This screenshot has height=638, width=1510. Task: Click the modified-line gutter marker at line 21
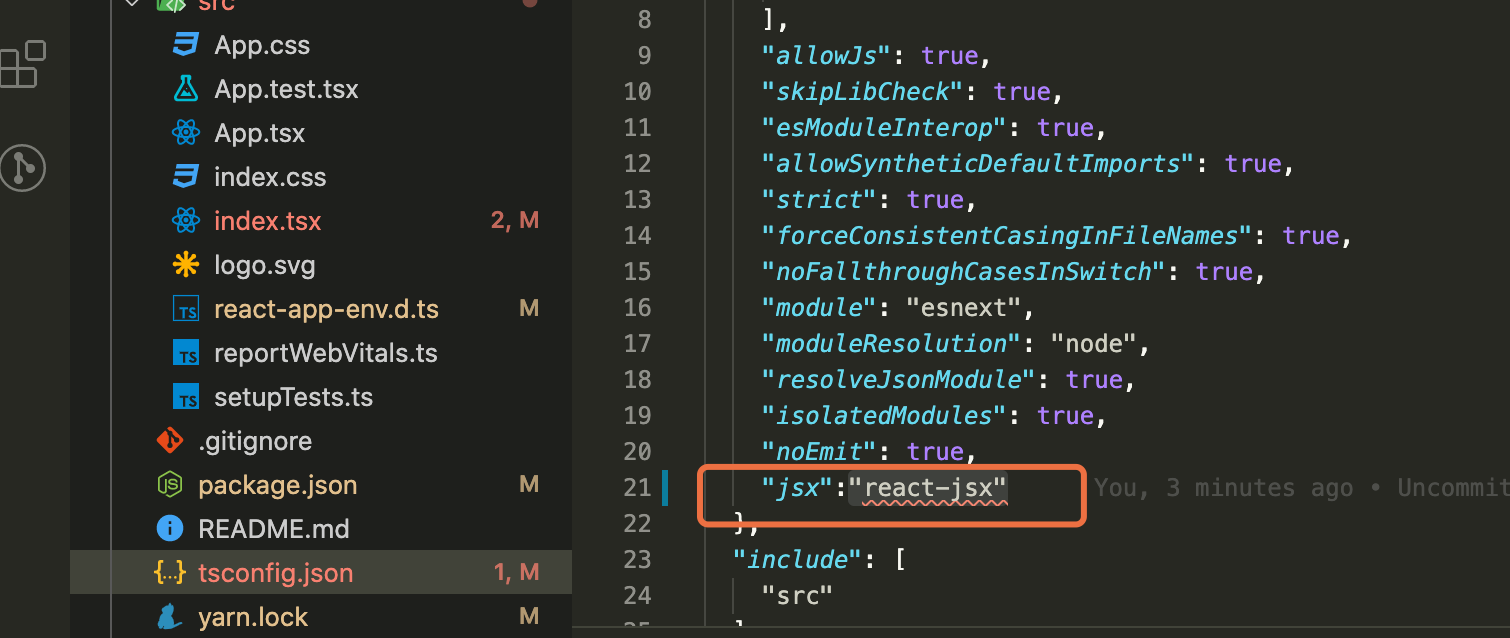pos(665,488)
